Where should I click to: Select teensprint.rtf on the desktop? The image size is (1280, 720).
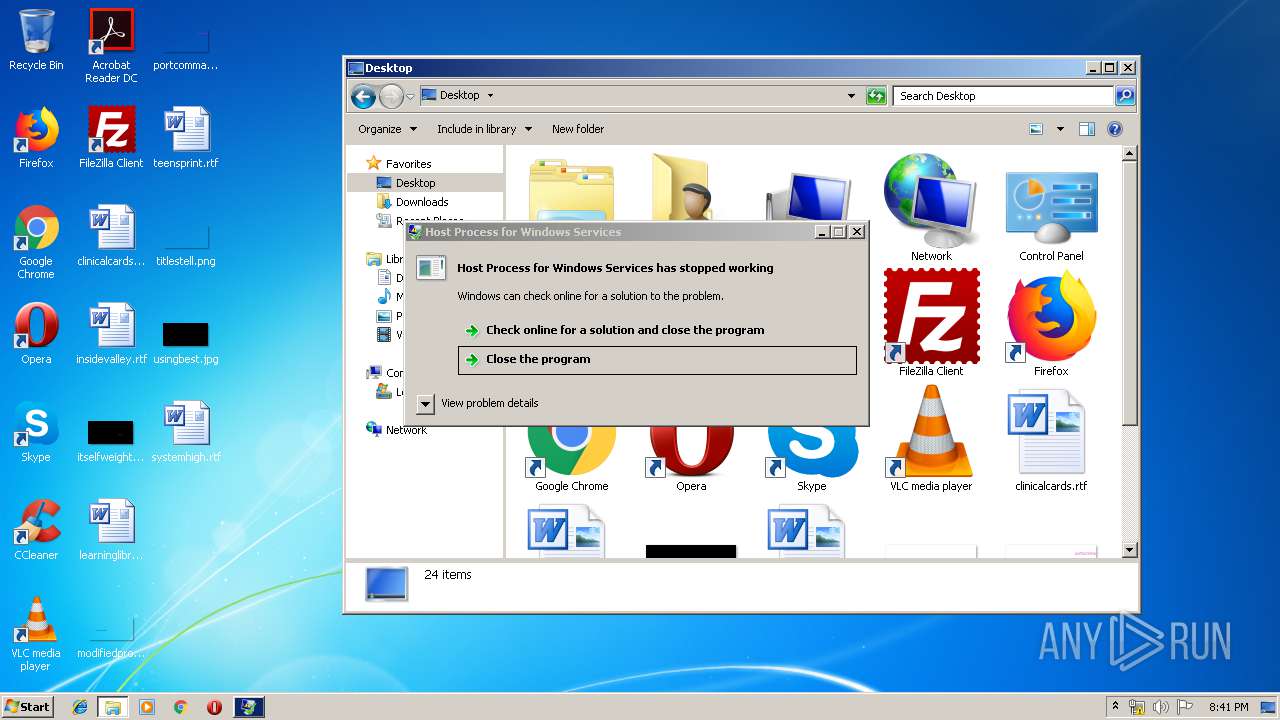(x=186, y=138)
